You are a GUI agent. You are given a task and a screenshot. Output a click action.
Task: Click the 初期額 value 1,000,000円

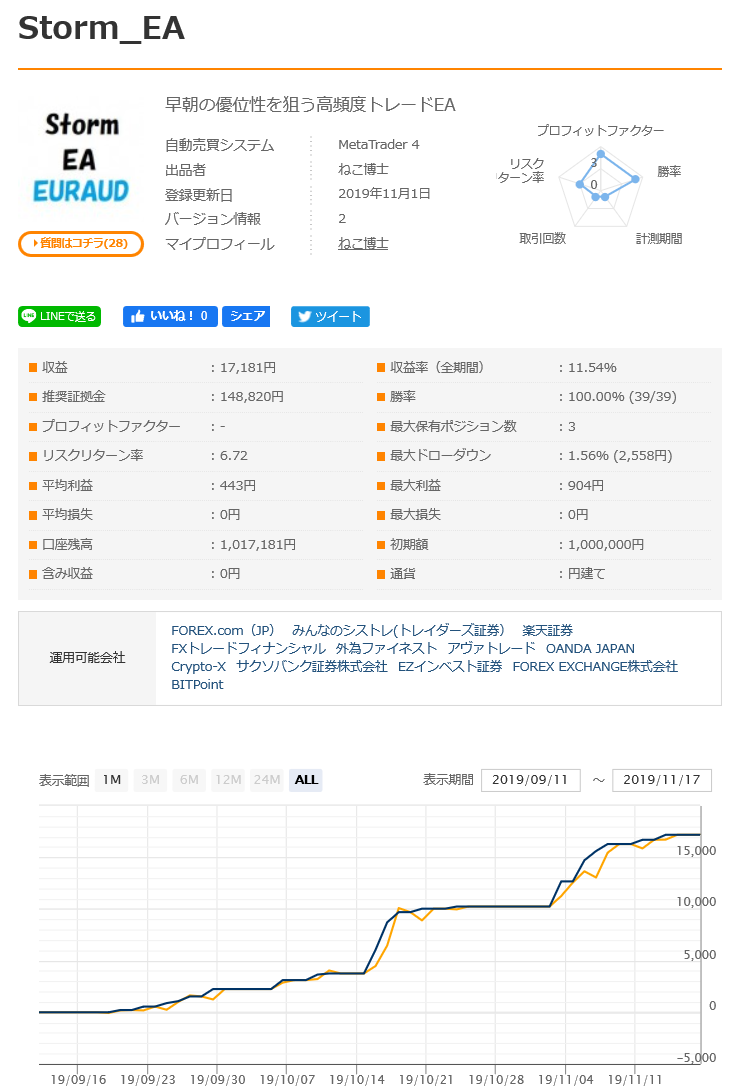coord(606,545)
